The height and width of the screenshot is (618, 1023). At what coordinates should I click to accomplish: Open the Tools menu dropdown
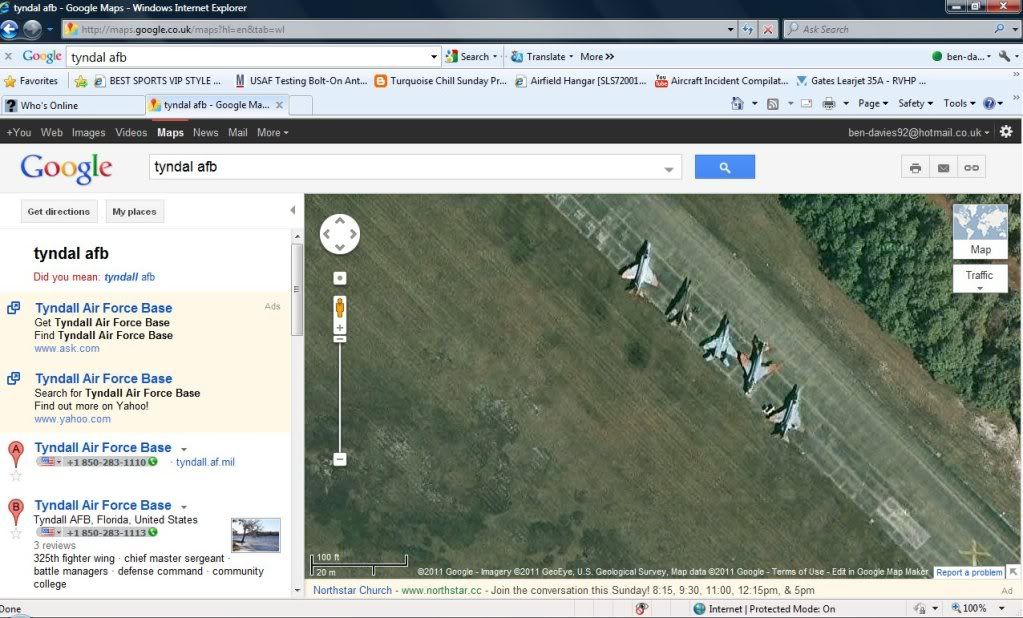[x=959, y=103]
